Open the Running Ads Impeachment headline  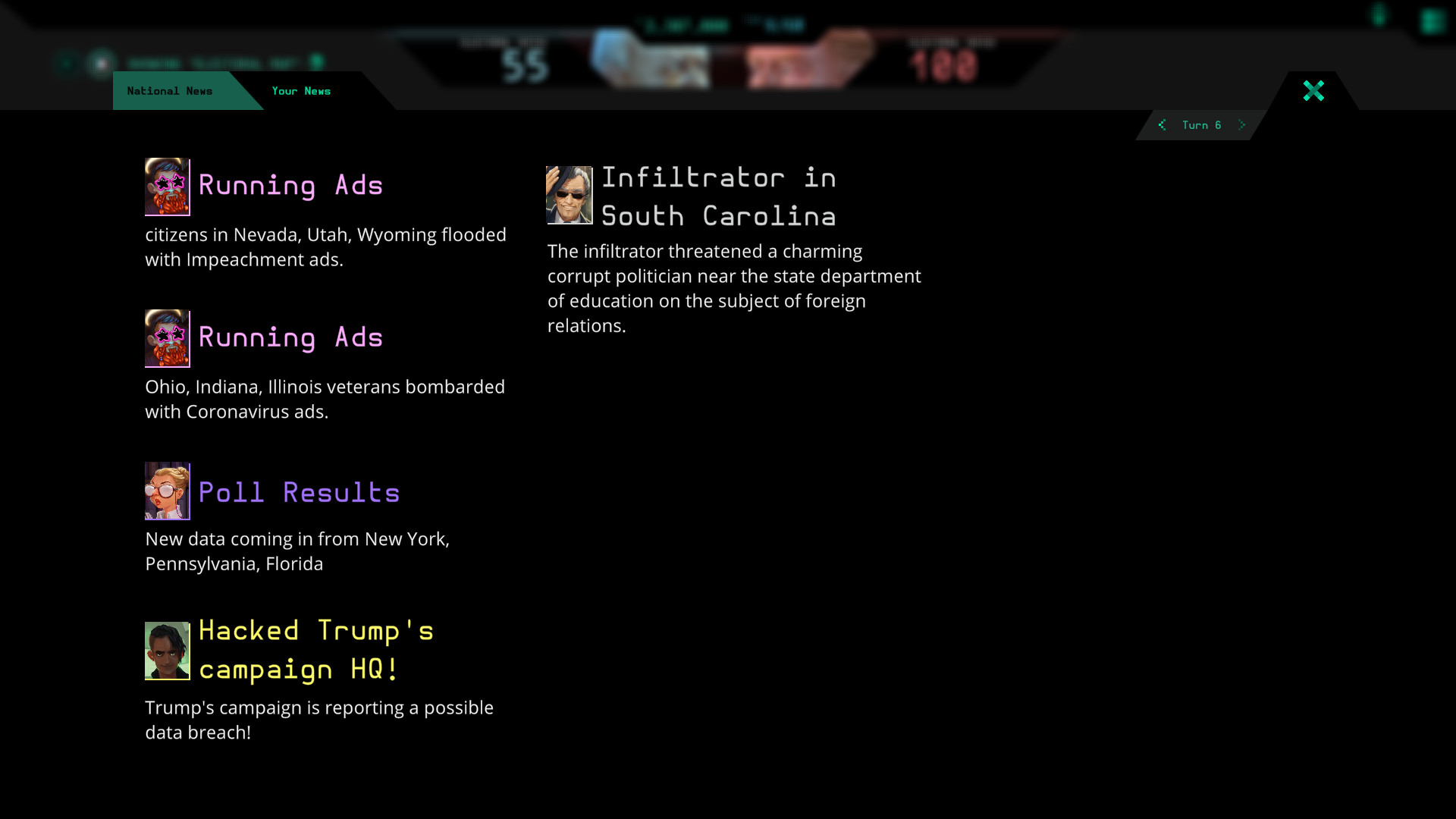pos(290,186)
